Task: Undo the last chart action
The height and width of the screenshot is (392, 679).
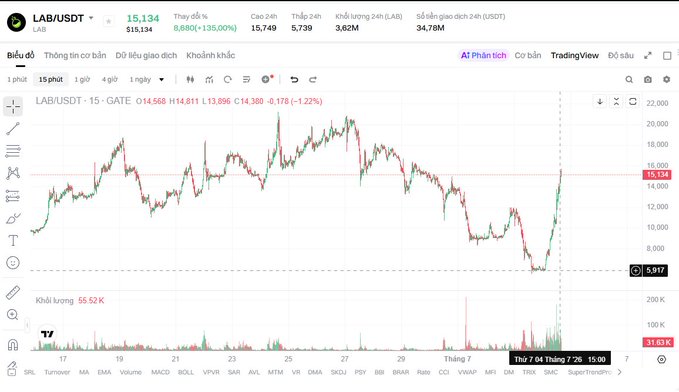Action: 294,79
